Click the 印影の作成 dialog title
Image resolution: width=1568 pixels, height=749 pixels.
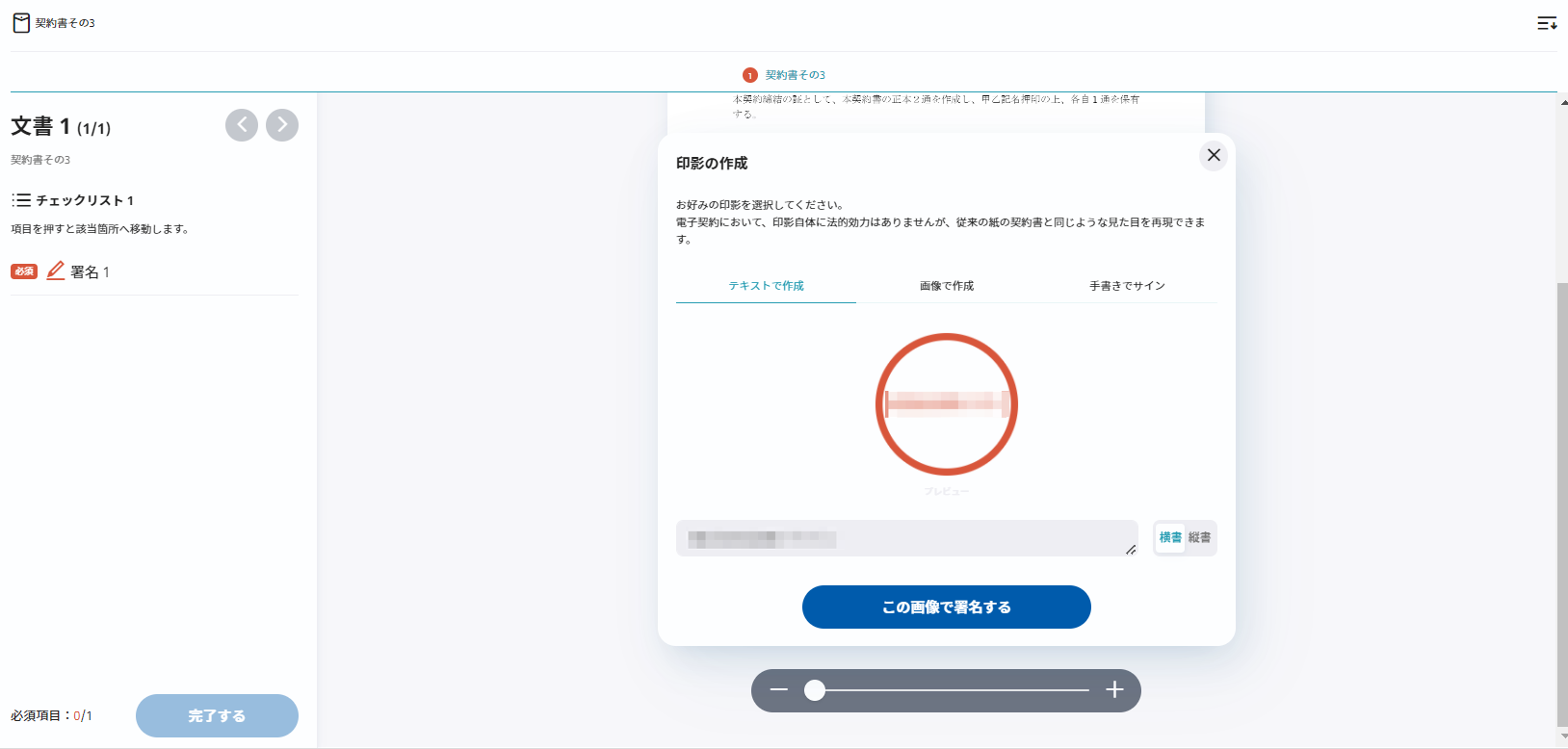712,164
